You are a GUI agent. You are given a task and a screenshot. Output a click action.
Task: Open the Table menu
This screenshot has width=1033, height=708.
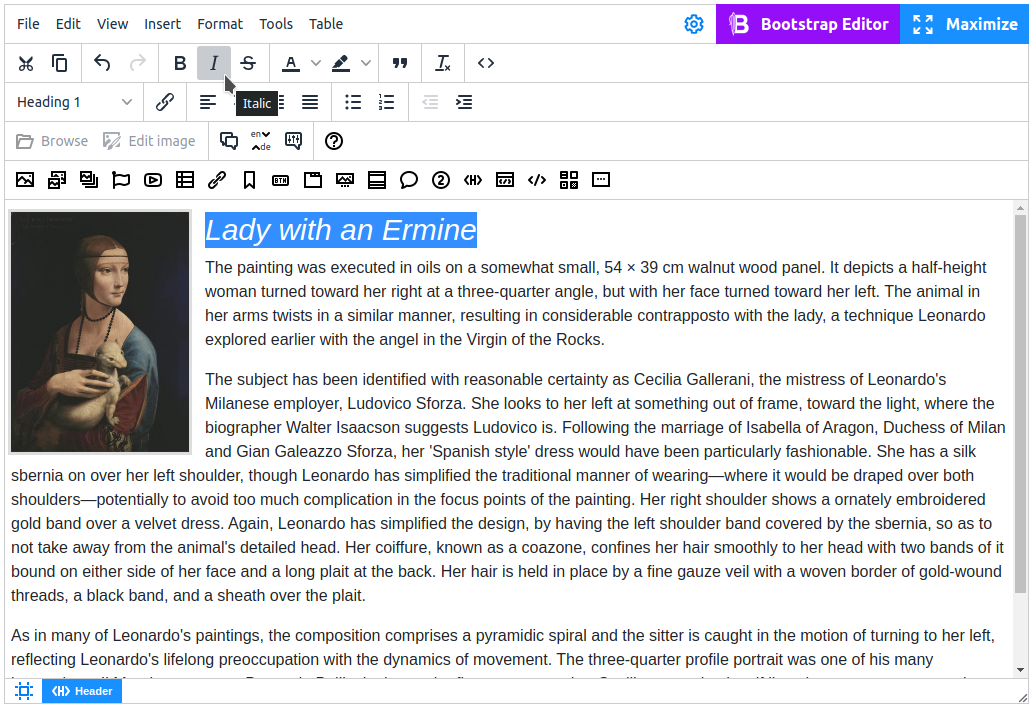tap(326, 24)
